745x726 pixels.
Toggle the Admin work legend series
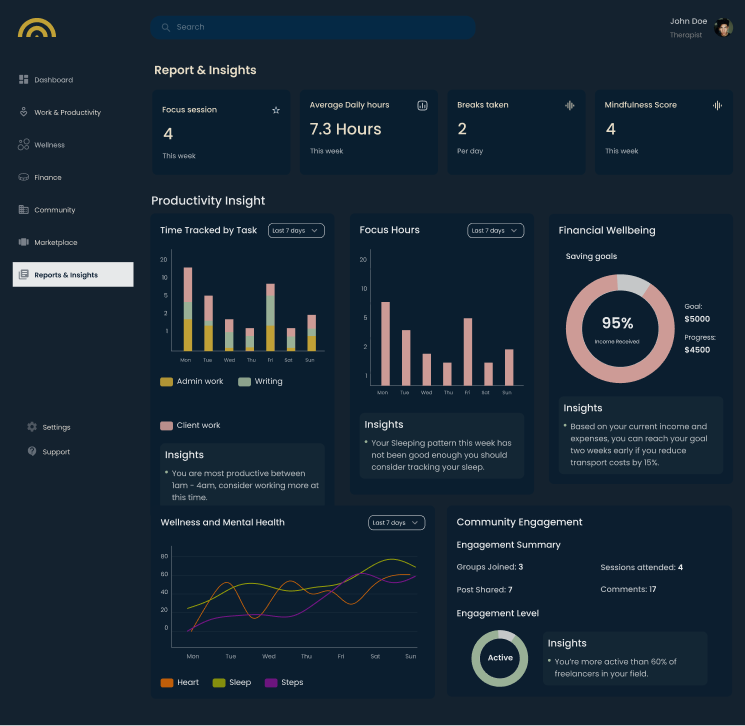click(192, 382)
